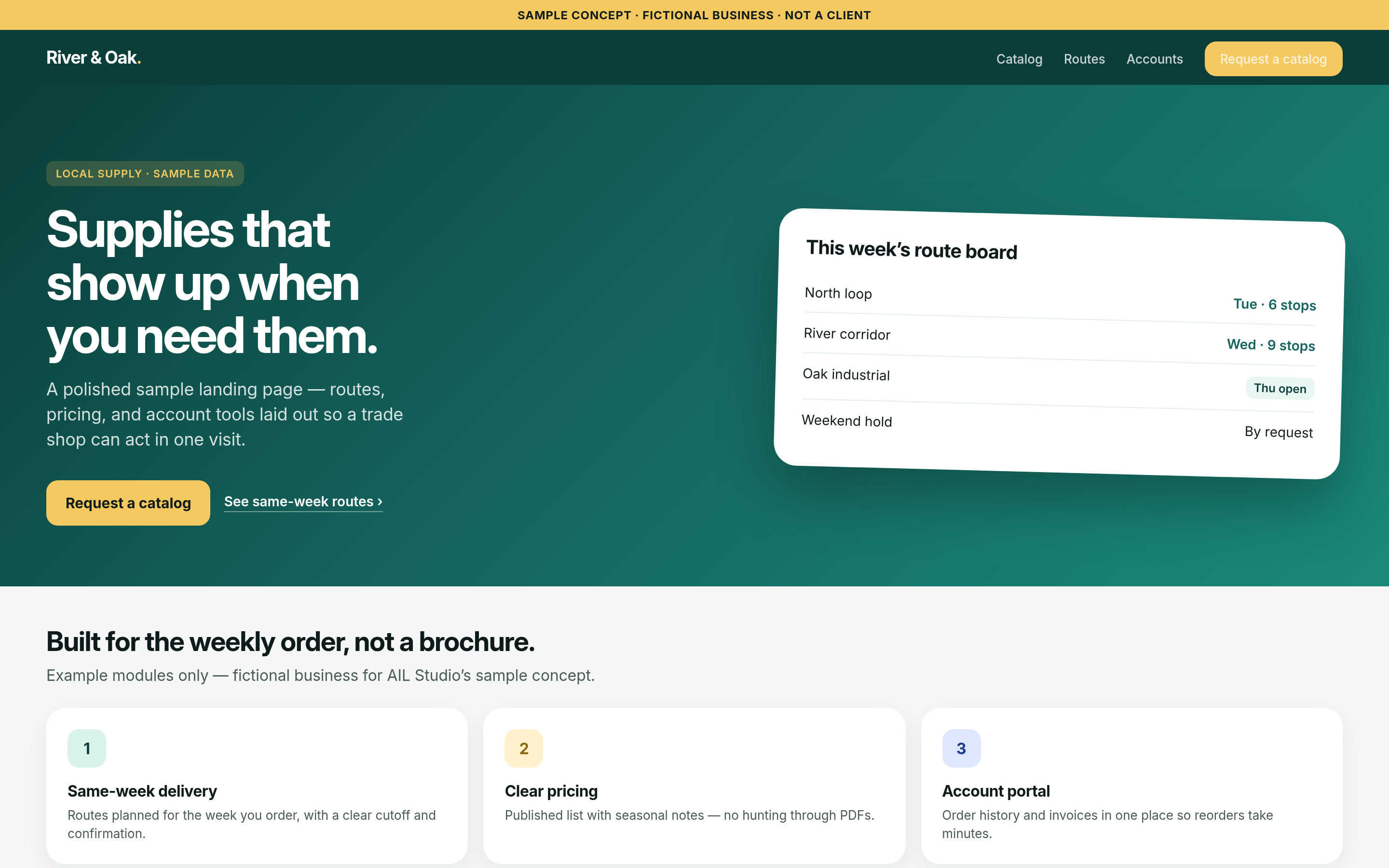The image size is (1389, 868).
Task: Click the Local Supply · Sample Data badge
Action: click(145, 174)
